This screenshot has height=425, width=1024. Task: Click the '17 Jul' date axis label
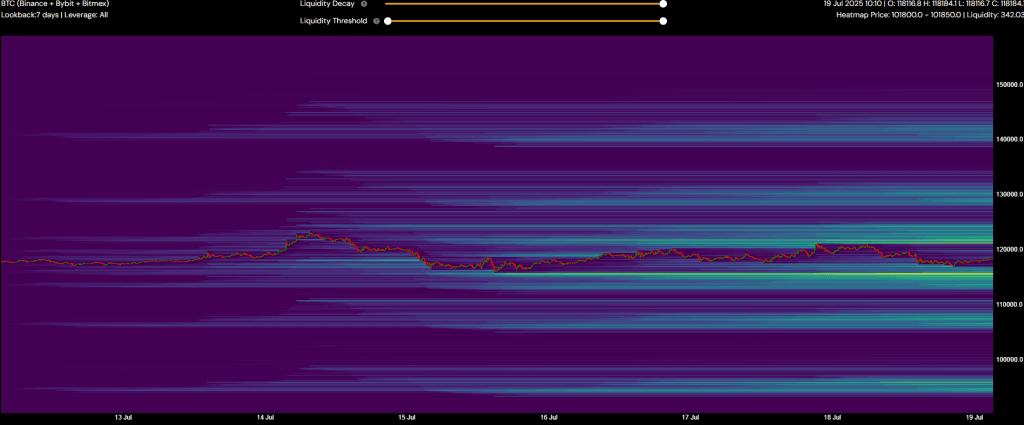pyautogui.click(x=691, y=417)
